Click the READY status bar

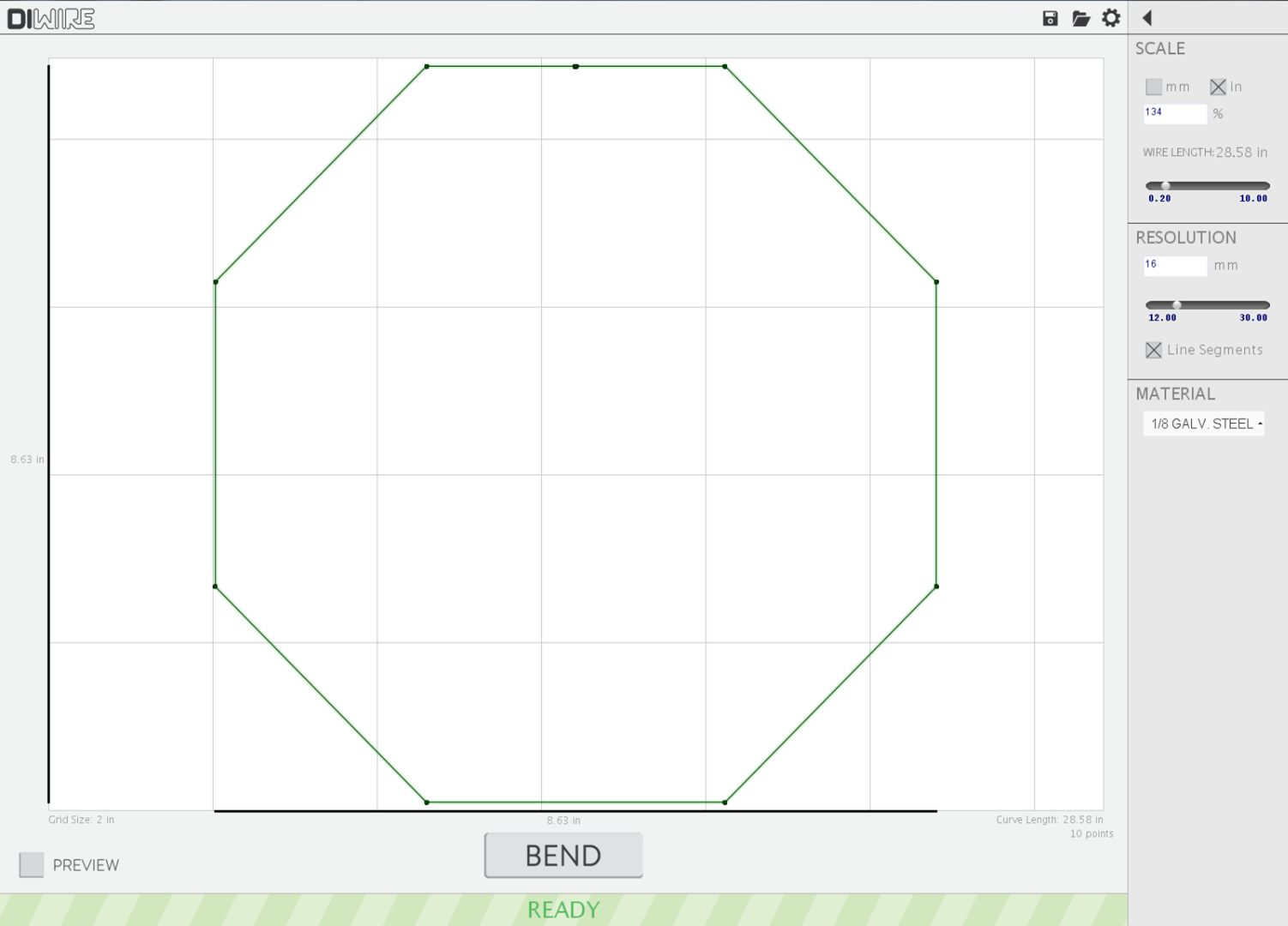coord(563,909)
